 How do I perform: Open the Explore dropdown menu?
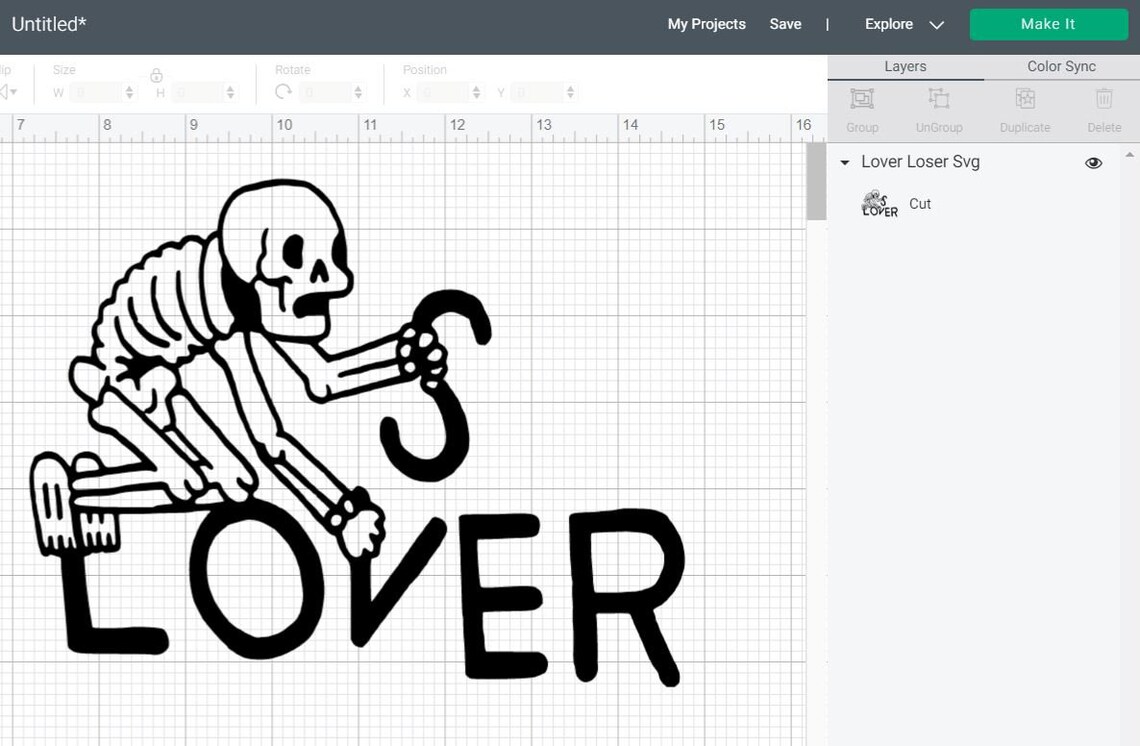click(904, 24)
